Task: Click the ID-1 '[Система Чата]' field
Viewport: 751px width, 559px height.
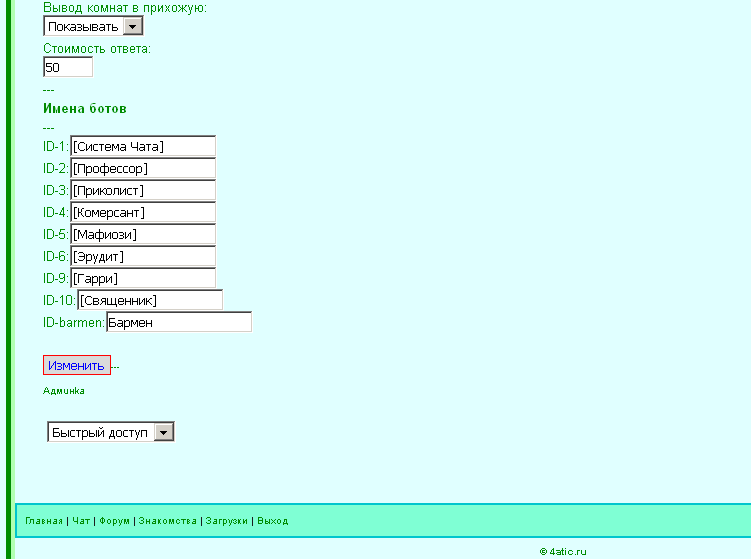Action: pyautogui.click(x=143, y=147)
